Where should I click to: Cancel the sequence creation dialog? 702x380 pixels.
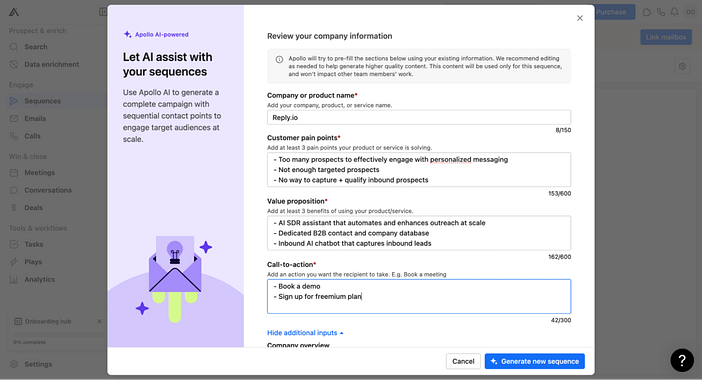(x=463, y=361)
